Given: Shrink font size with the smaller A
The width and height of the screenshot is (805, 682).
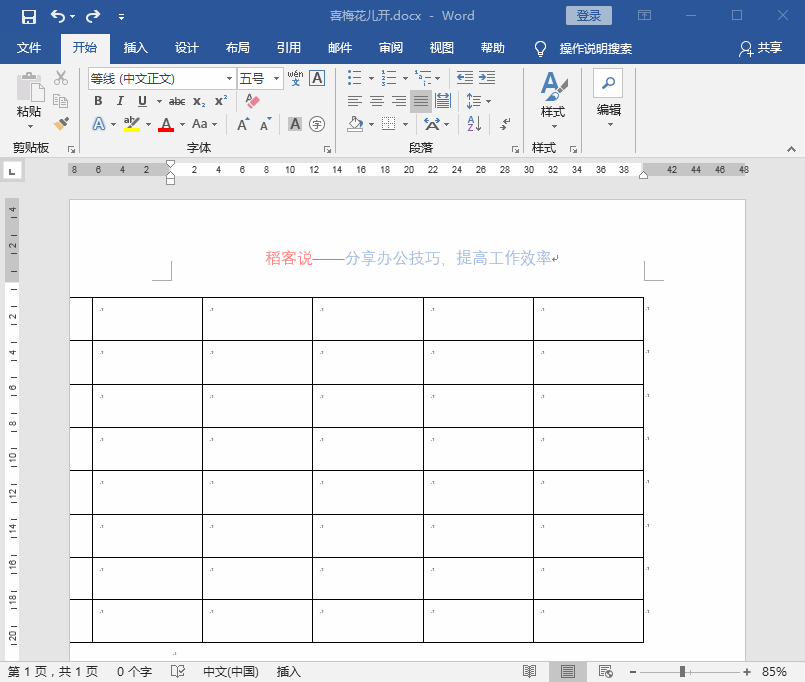Looking at the screenshot, I should coord(265,124).
